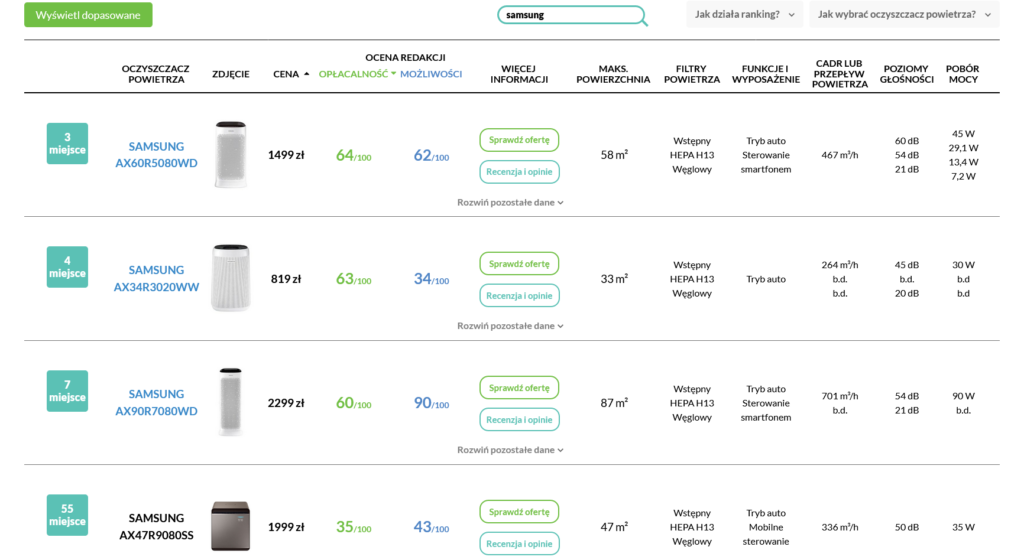Sort by price arrow in CENA header
The height and width of the screenshot is (560, 1024).
coord(307,74)
